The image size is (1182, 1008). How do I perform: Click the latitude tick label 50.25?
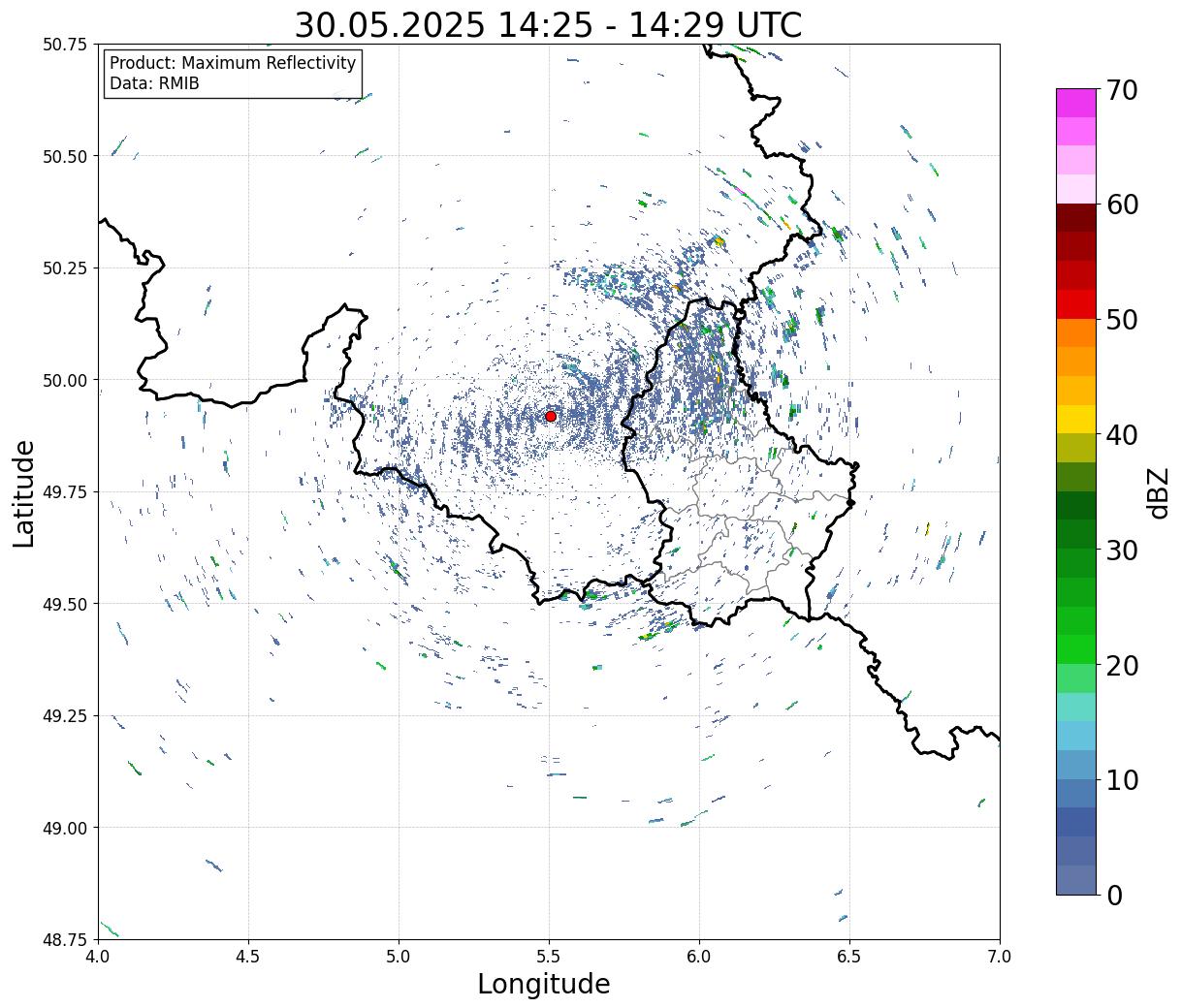point(65,268)
